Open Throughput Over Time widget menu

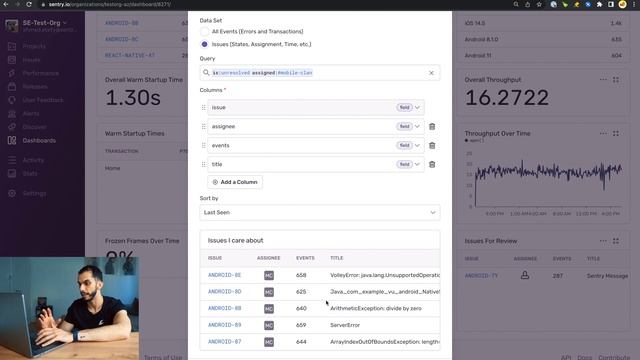pos(603,133)
